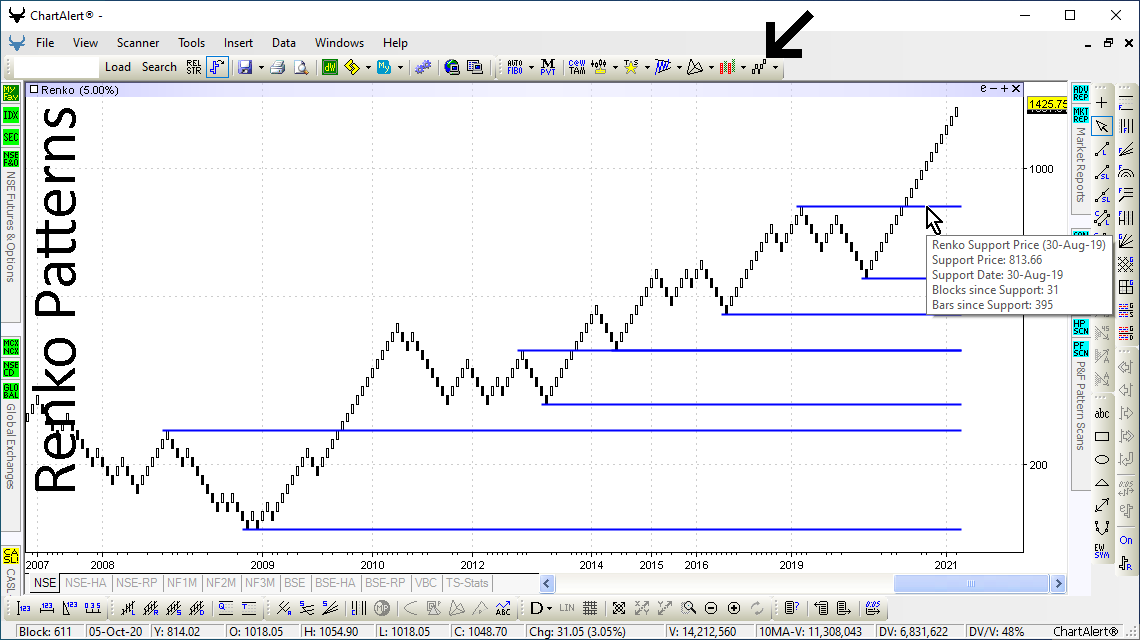1140x640 pixels.
Task: Click the My Fav sidebar icon
Action: click(11, 93)
